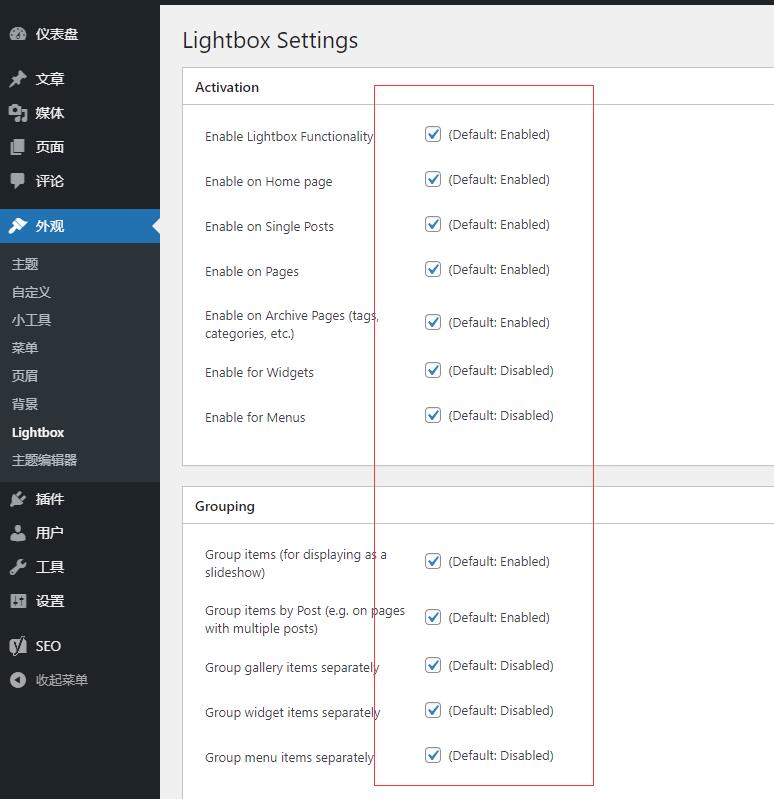
Task: Click the dashboard gauge icon
Action: (x=18, y=34)
